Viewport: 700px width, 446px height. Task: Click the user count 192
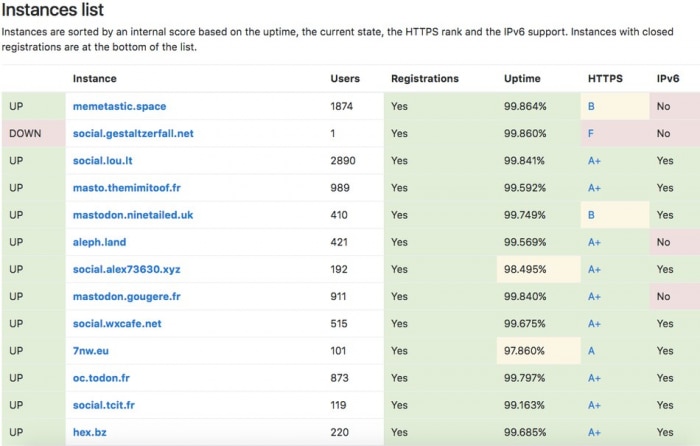[339, 270]
